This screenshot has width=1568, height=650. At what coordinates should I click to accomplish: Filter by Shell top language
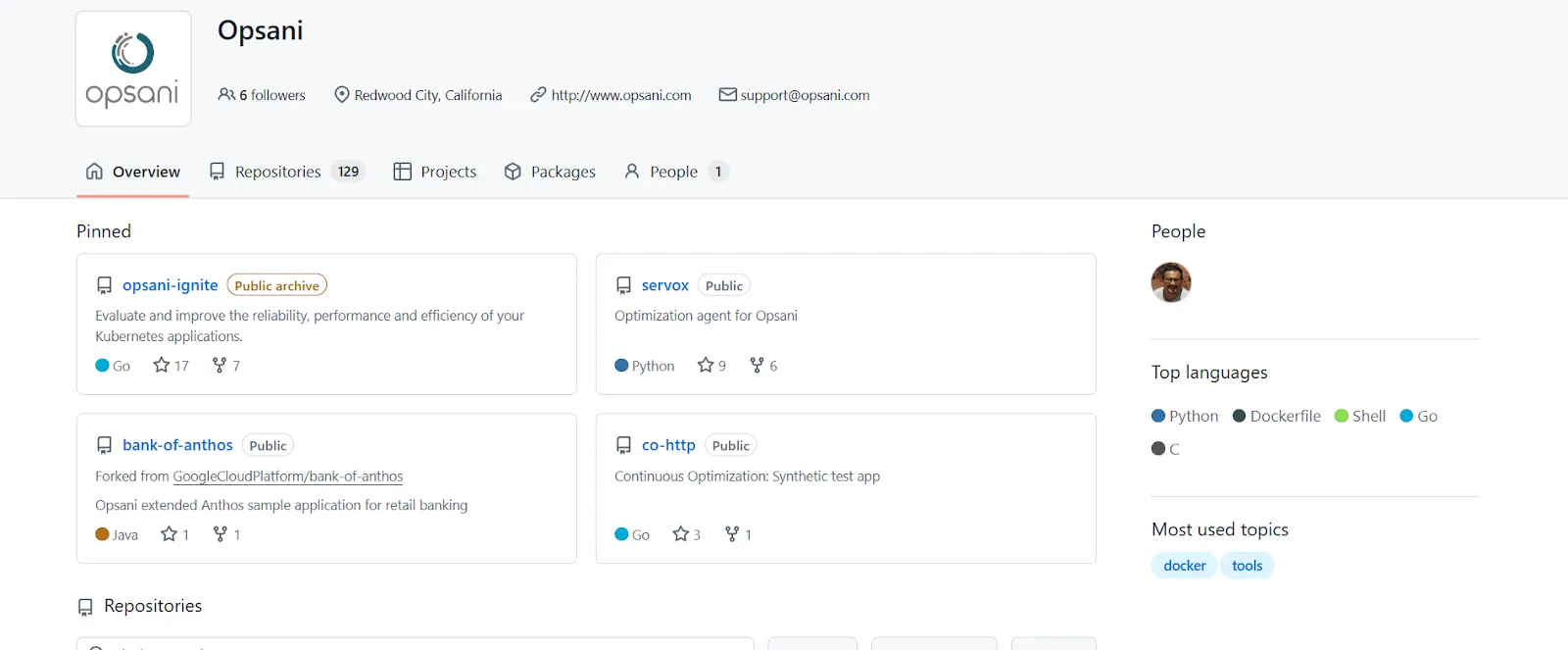tap(1360, 416)
